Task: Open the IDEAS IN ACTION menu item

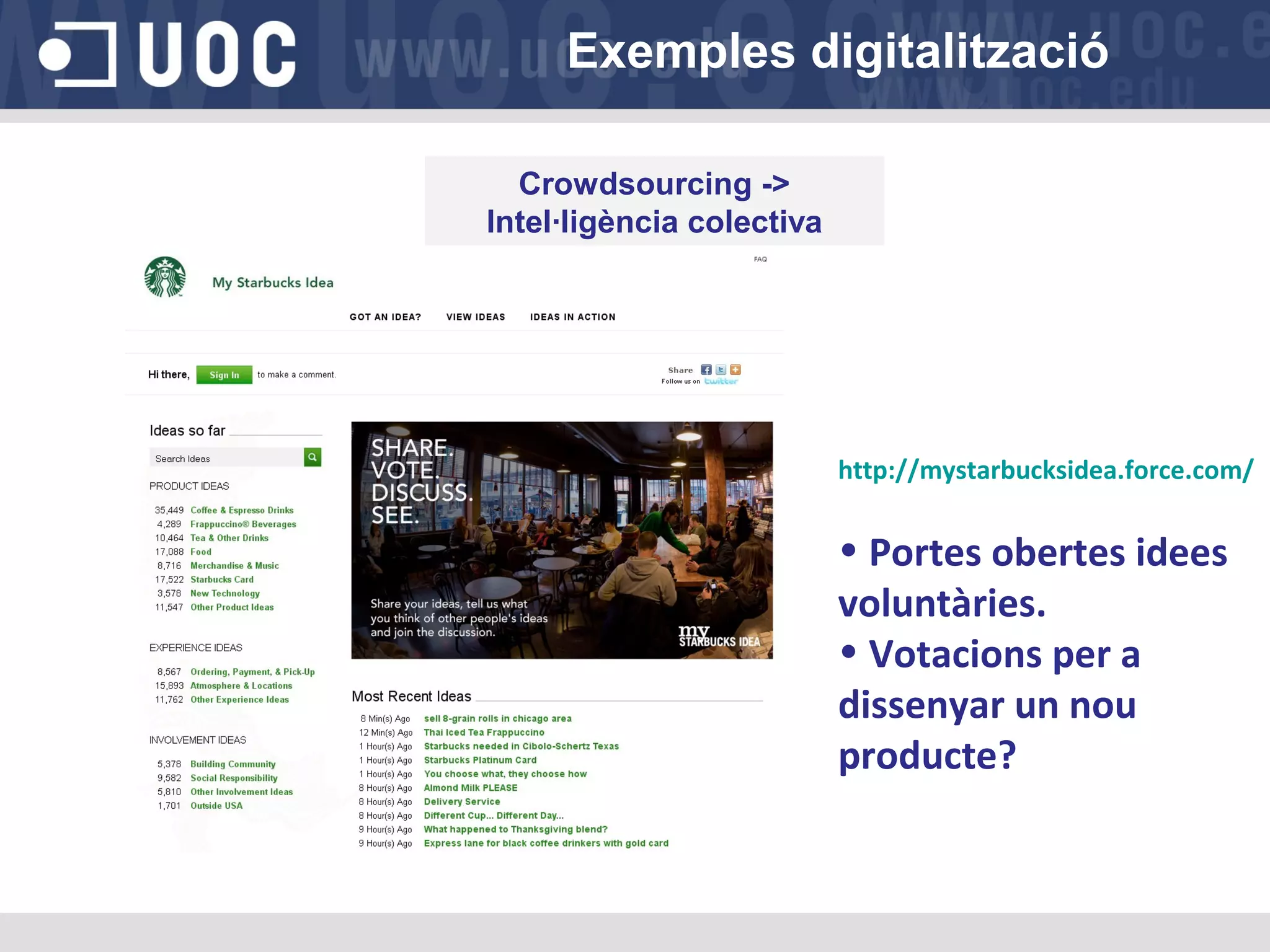Action: tap(572, 317)
